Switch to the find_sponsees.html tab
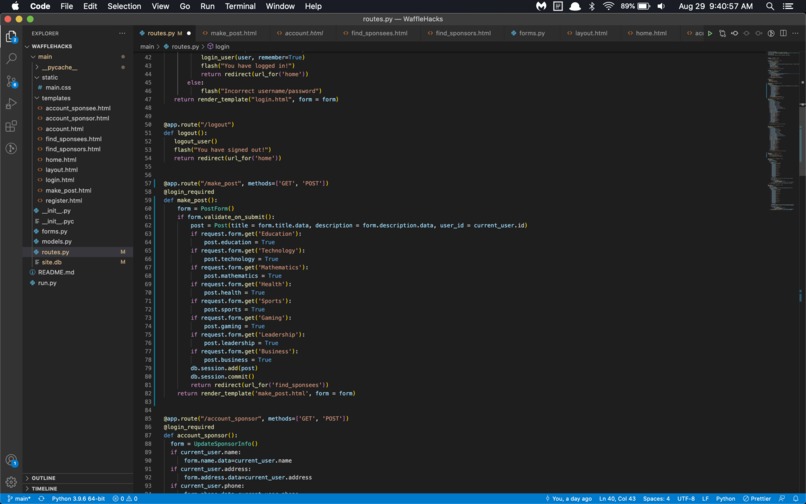 tap(379, 33)
